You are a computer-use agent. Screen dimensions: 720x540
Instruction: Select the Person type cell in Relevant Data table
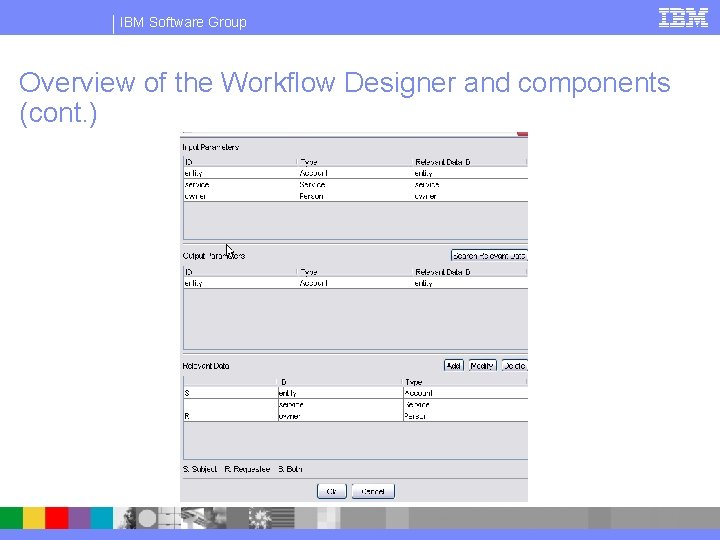coord(466,416)
